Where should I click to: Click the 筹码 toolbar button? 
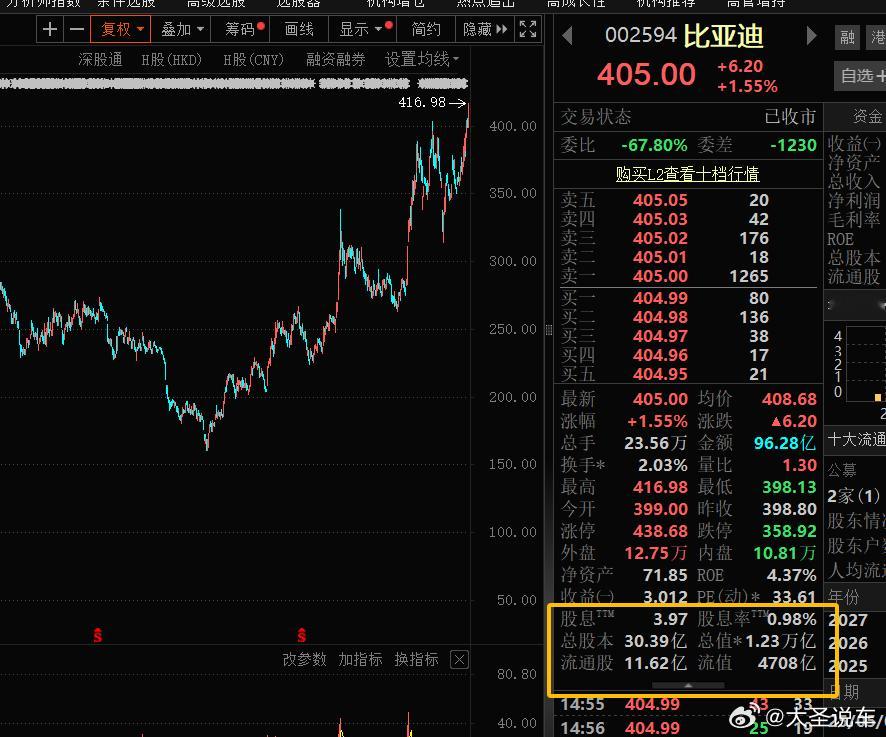pyautogui.click(x=241, y=29)
